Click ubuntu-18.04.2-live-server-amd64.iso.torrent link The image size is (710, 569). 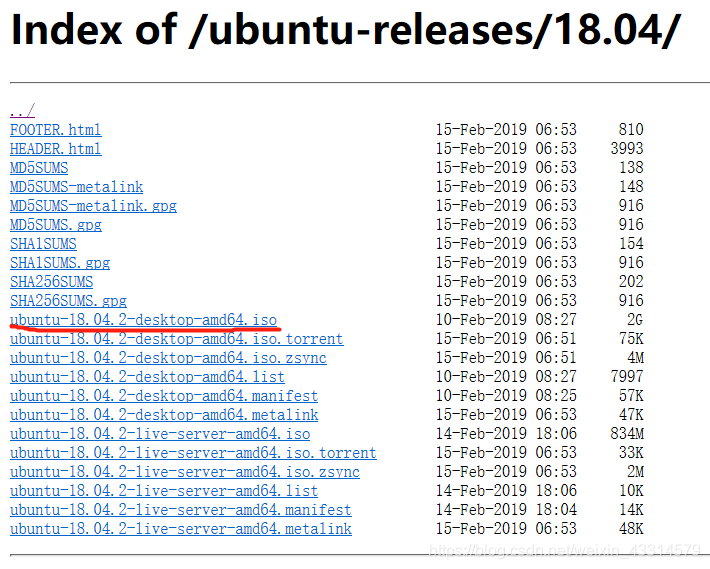193,453
